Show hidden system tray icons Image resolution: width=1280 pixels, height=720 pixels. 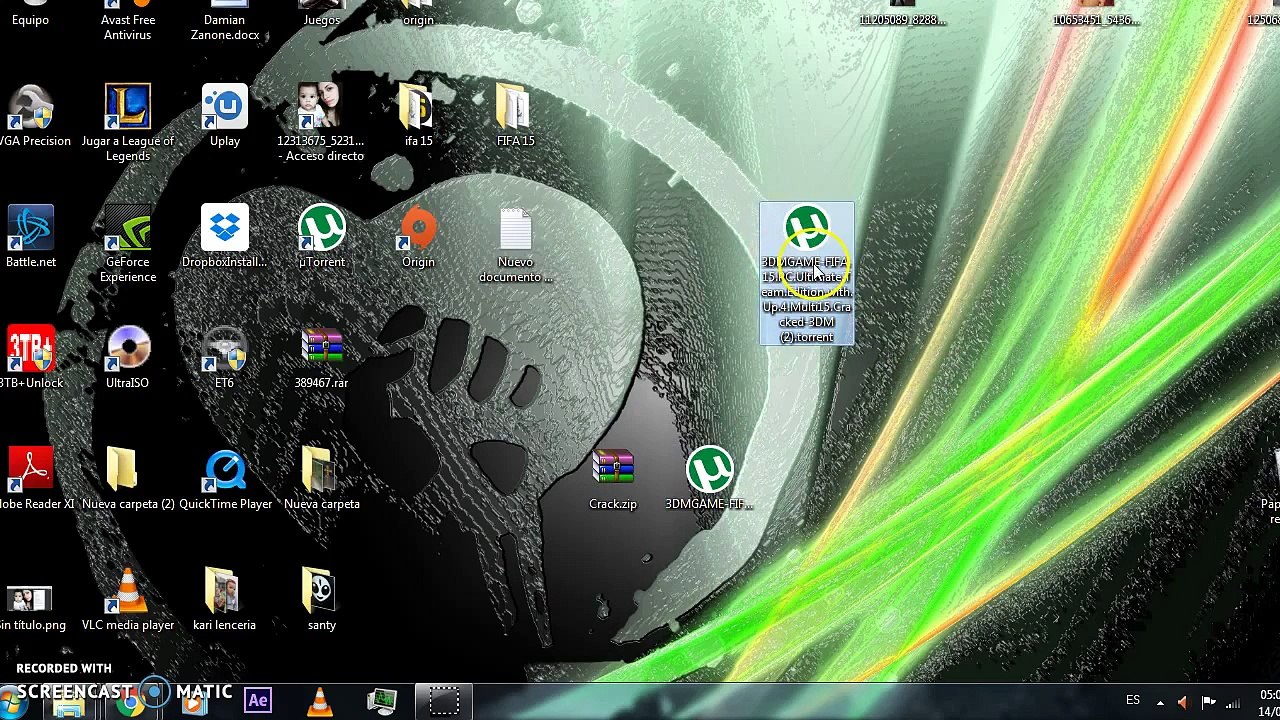[1160, 702]
